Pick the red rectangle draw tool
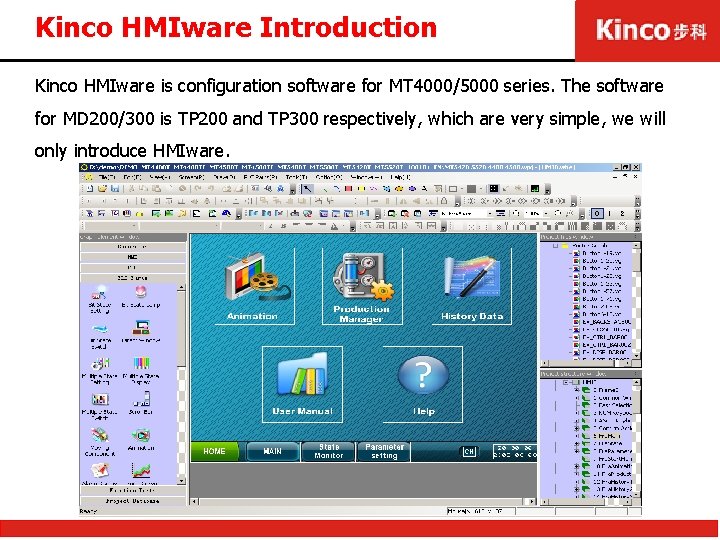Screen dimensions: 720x540 pos(348,188)
